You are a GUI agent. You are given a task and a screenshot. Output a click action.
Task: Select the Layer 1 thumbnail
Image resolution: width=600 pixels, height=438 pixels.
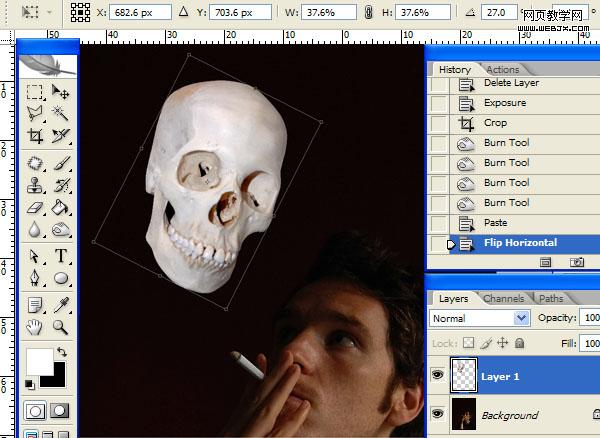pyautogui.click(x=464, y=376)
